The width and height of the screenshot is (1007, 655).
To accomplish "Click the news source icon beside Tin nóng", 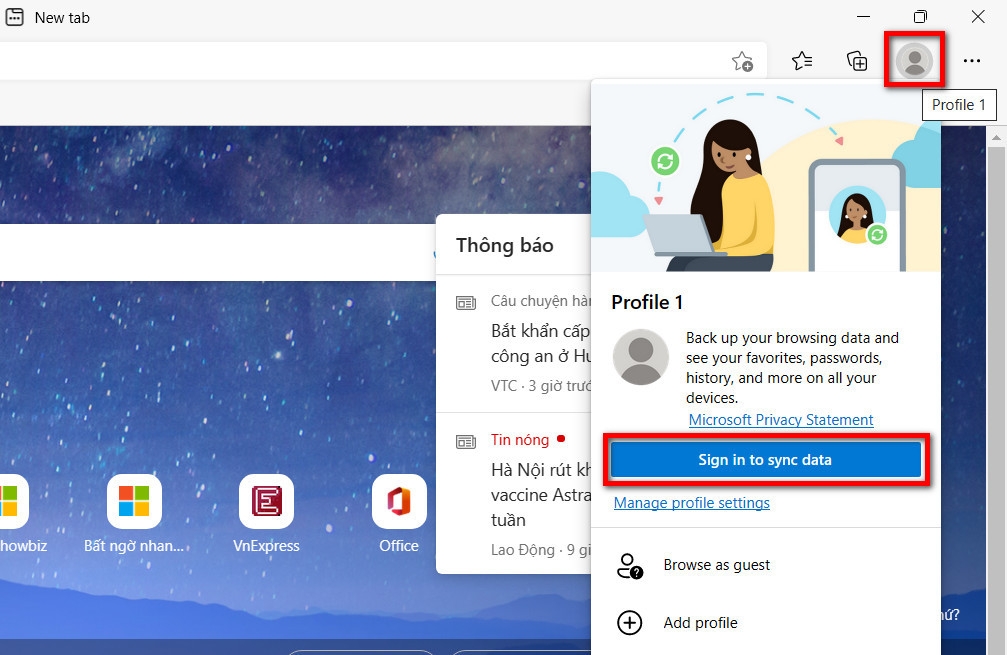I will tap(466, 441).
